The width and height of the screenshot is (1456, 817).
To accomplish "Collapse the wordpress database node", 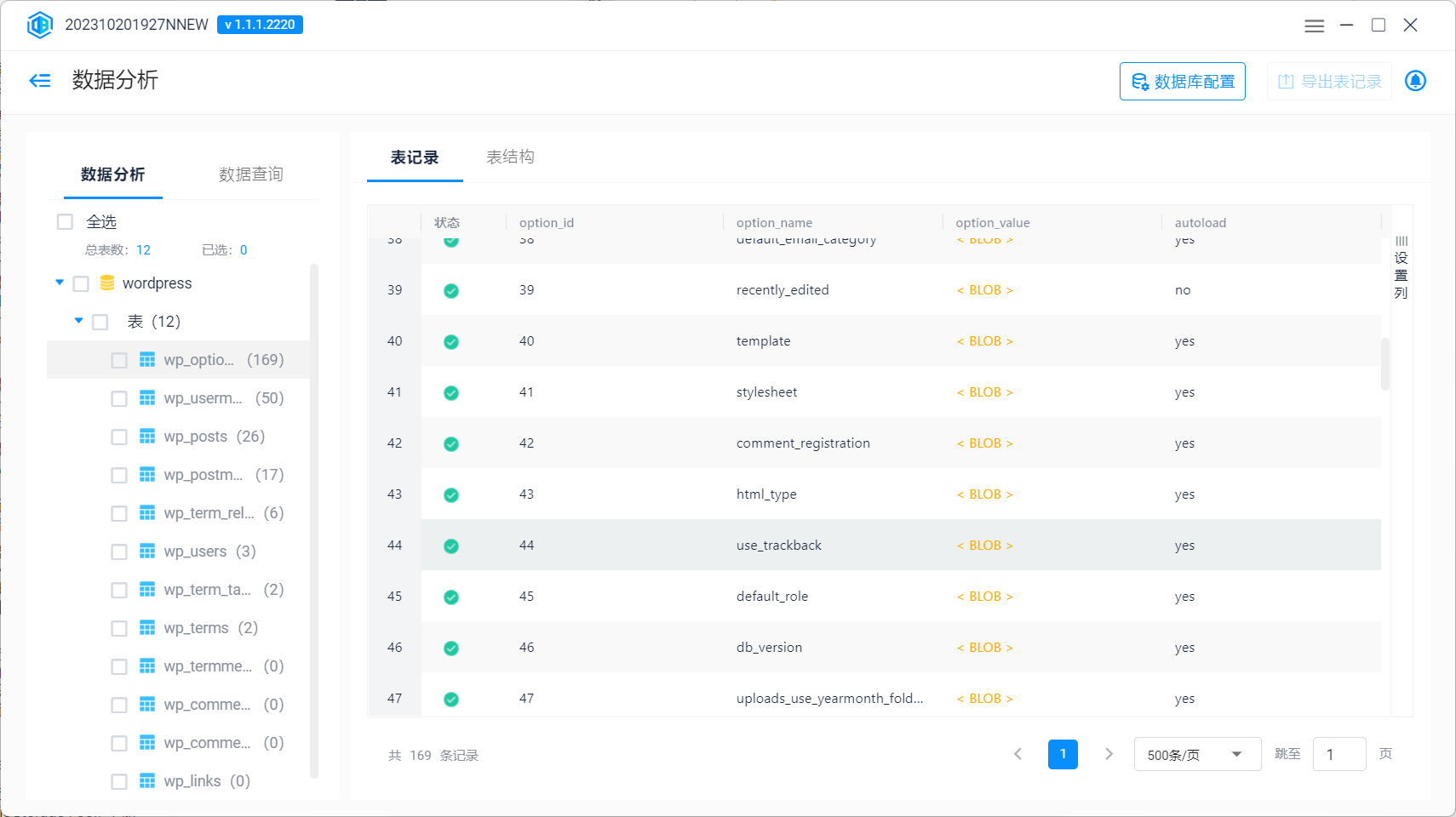I will (x=60, y=283).
